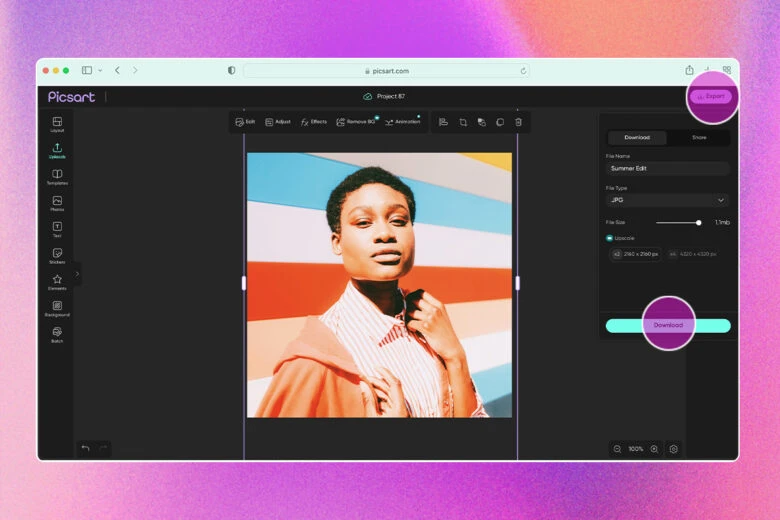The width and height of the screenshot is (780, 520).
Task: Open the Animation tool
Action: (402, 122)
